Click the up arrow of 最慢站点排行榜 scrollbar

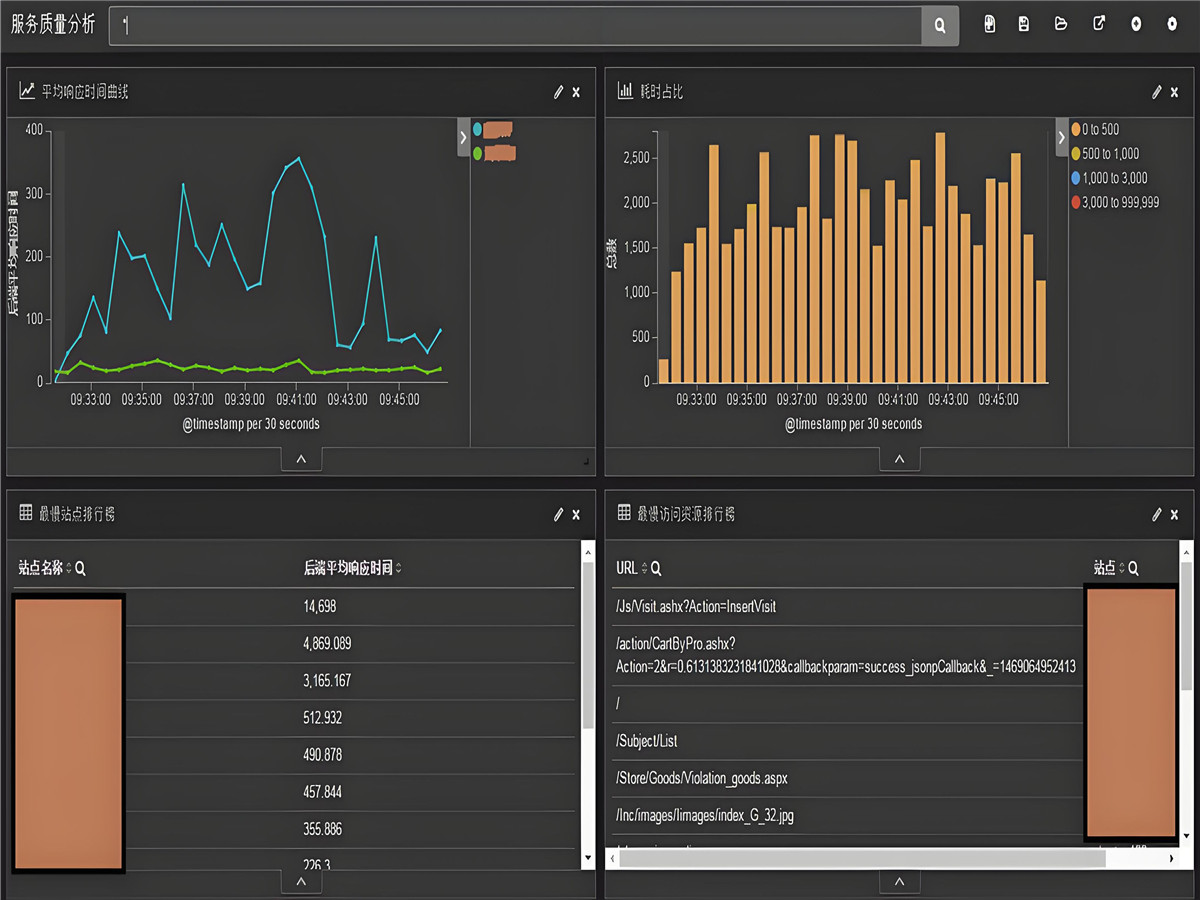tap(588, 551)
